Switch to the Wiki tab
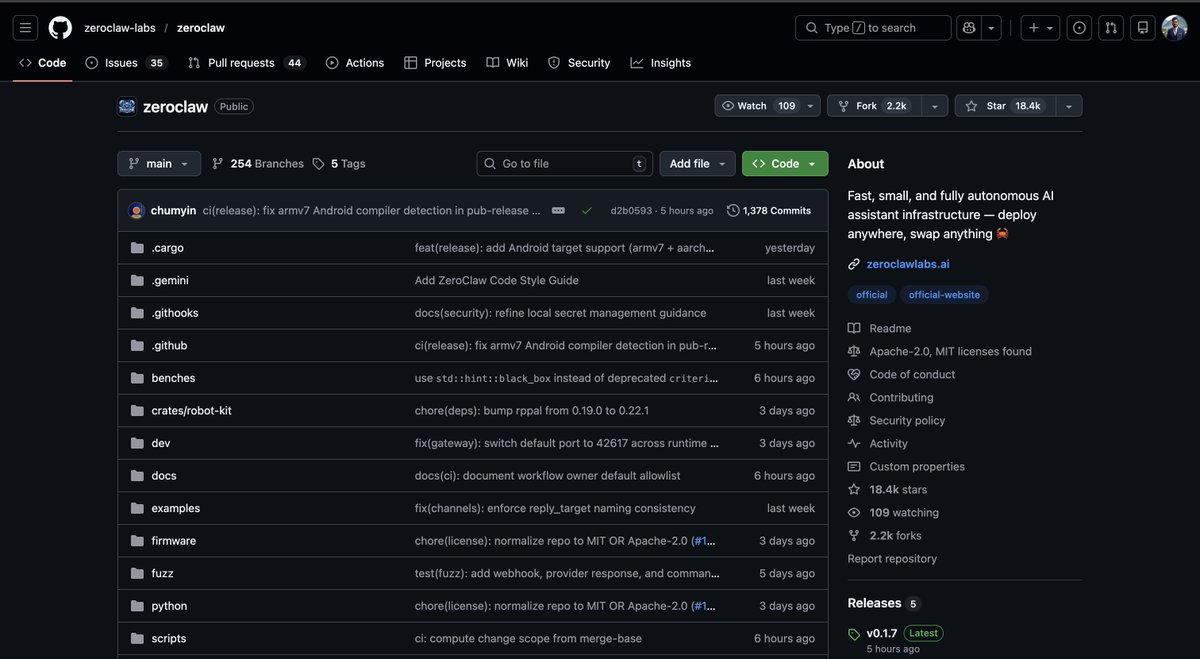 coord(507,63)
